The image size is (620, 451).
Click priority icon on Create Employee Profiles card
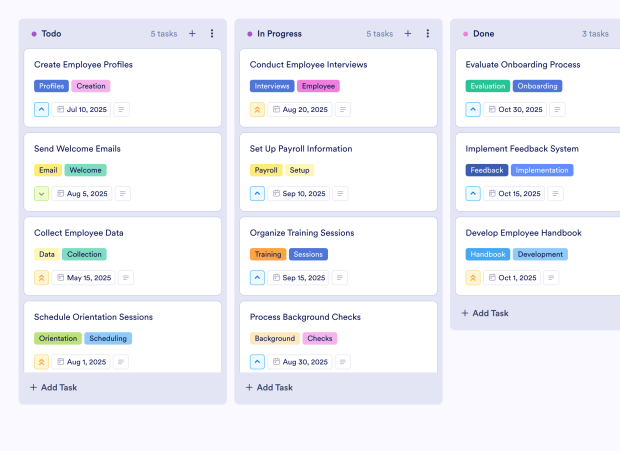click(41, 109)
